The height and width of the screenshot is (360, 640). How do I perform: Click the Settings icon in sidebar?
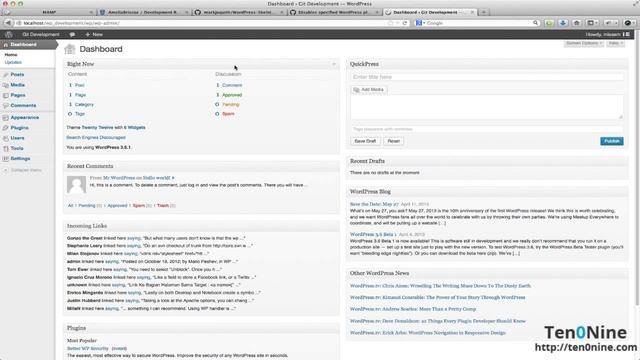tap(6, 158)
